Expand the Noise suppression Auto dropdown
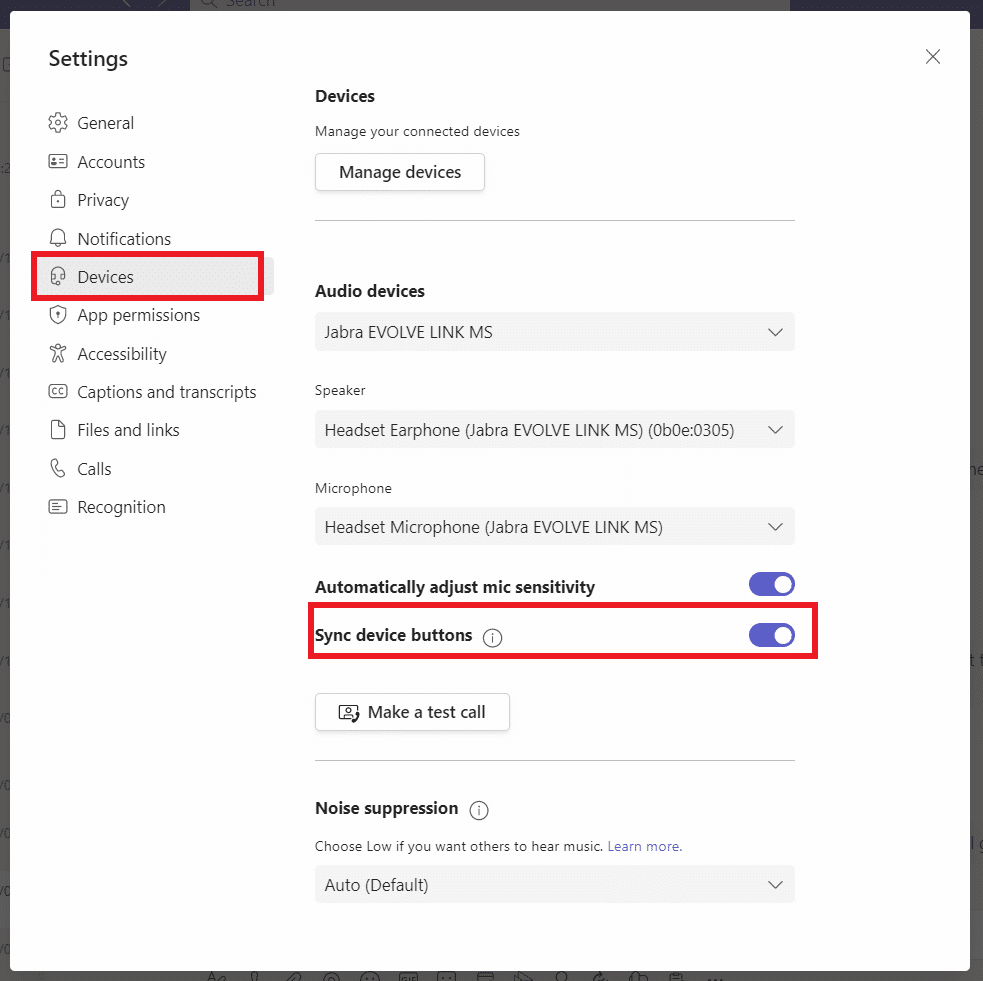Image resolution: width=983 pixels, height=981 pixels. (554, 885)
